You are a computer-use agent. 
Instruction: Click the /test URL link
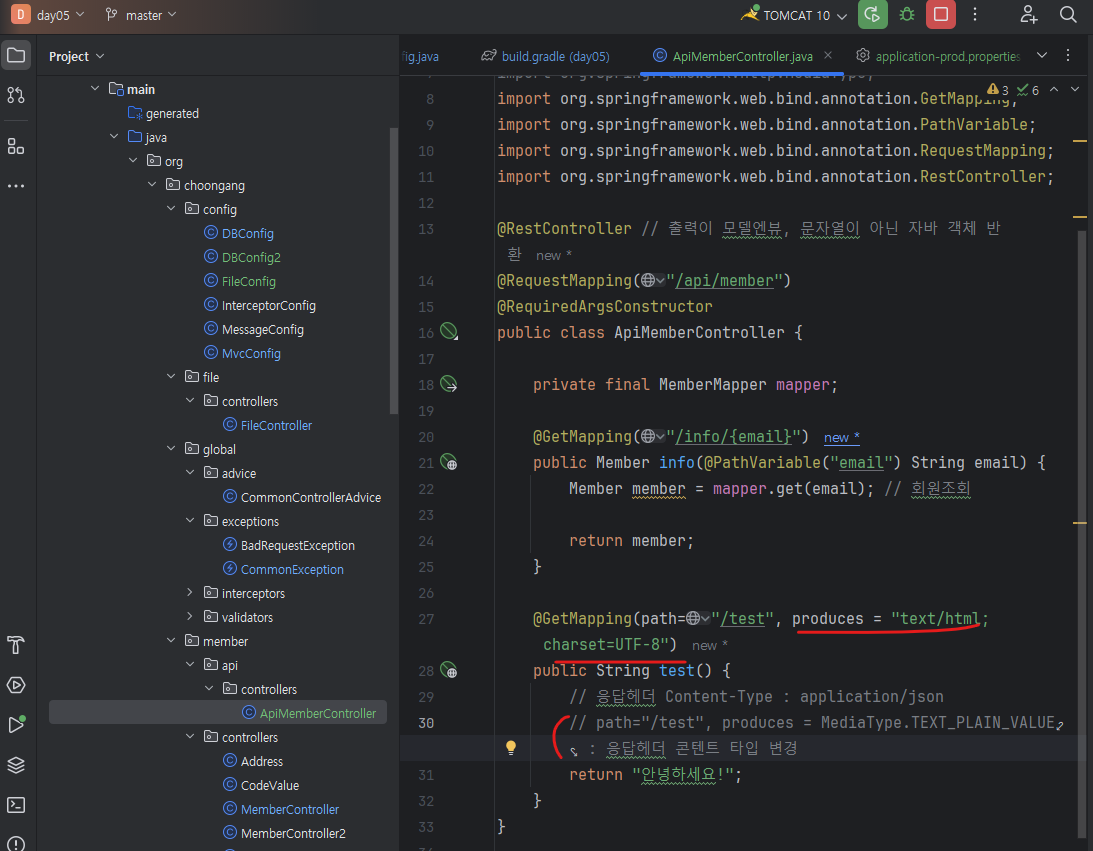tap(742, 618)
